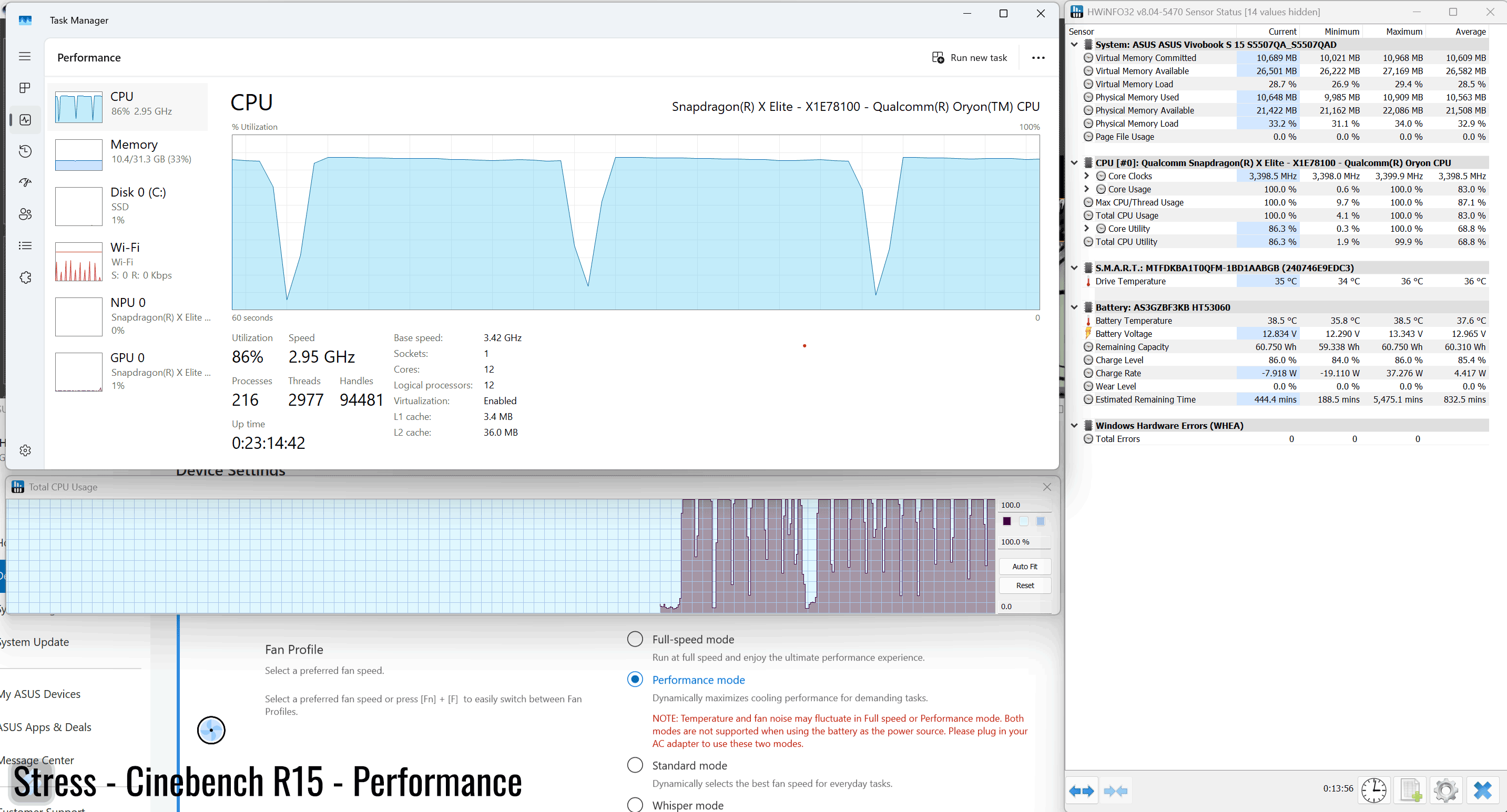Click HWiNFO clock reset timer icon

coord(1373,791)
